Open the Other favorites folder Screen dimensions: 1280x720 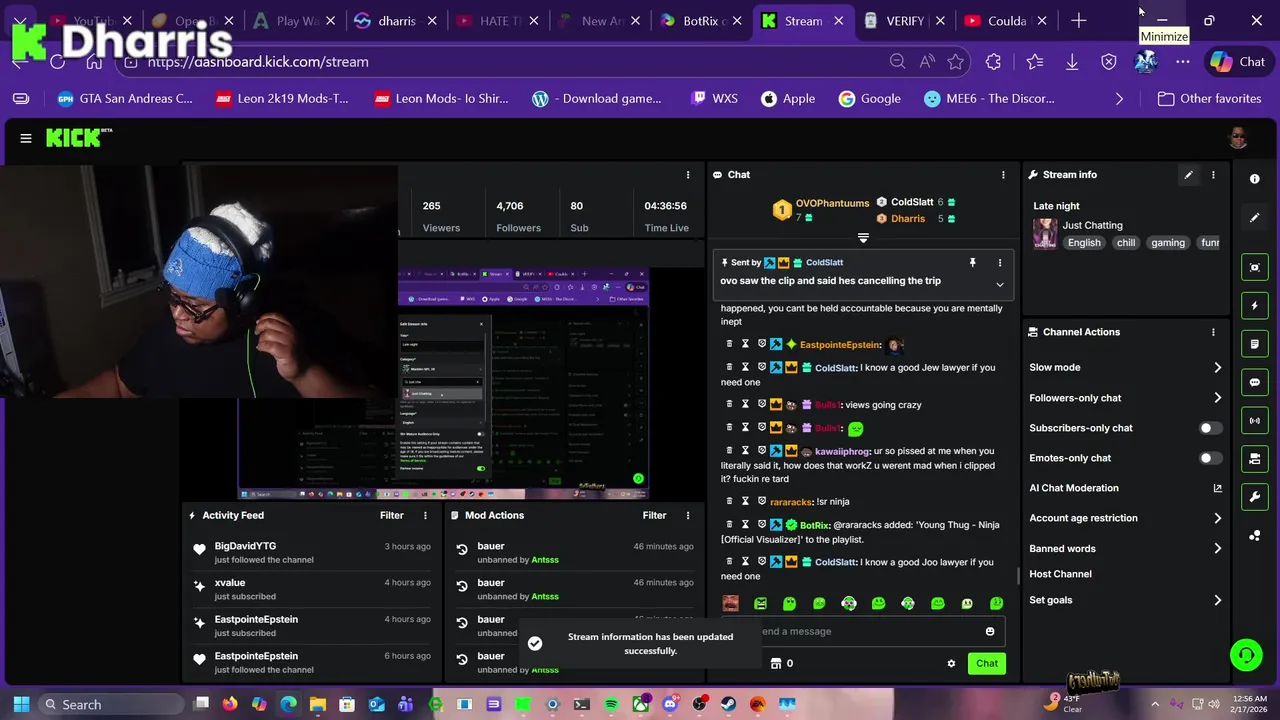pos(1209,99)
